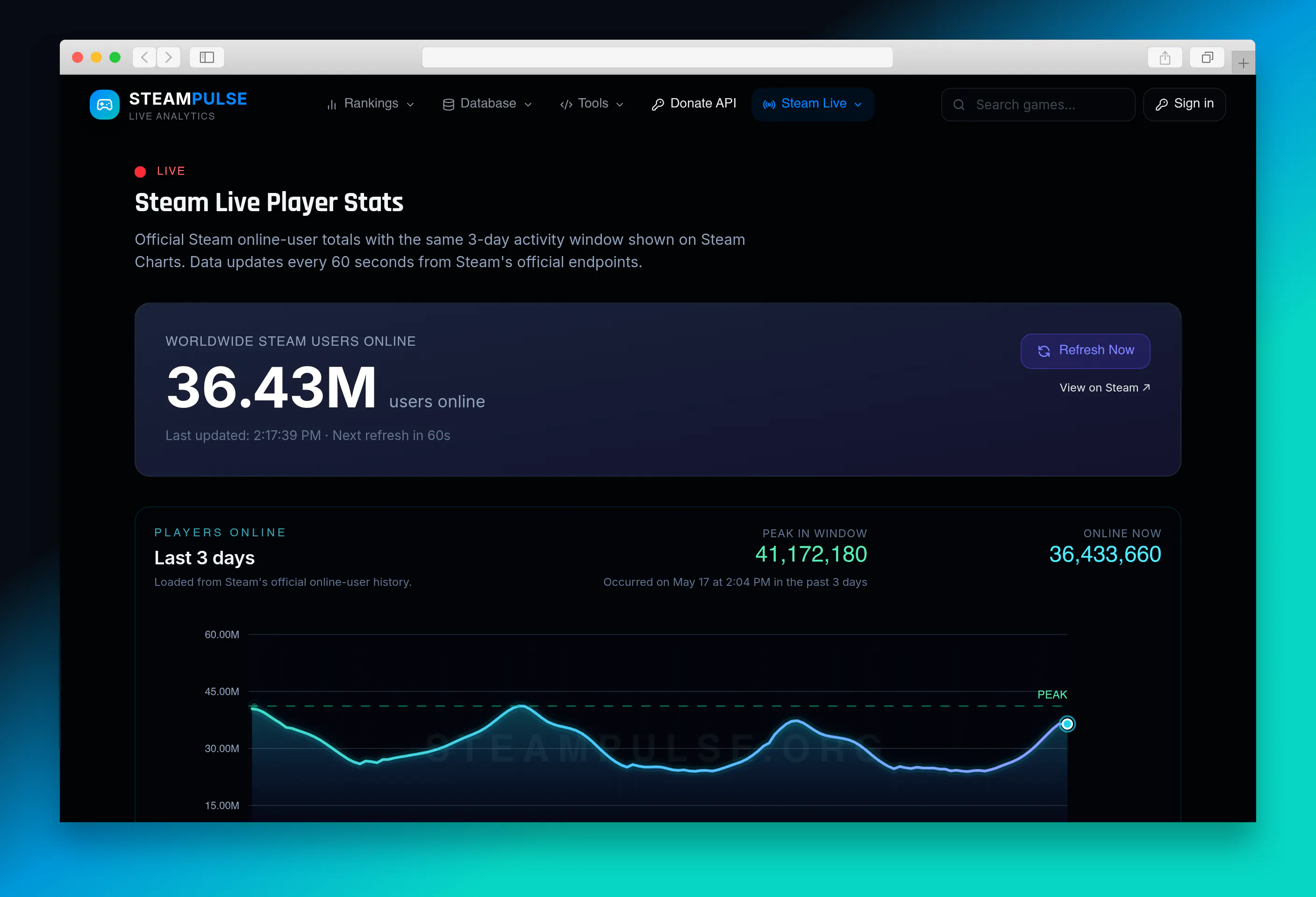Open the Steam Live menu
Screen dimensions: 1316x897
click(813, 104)
